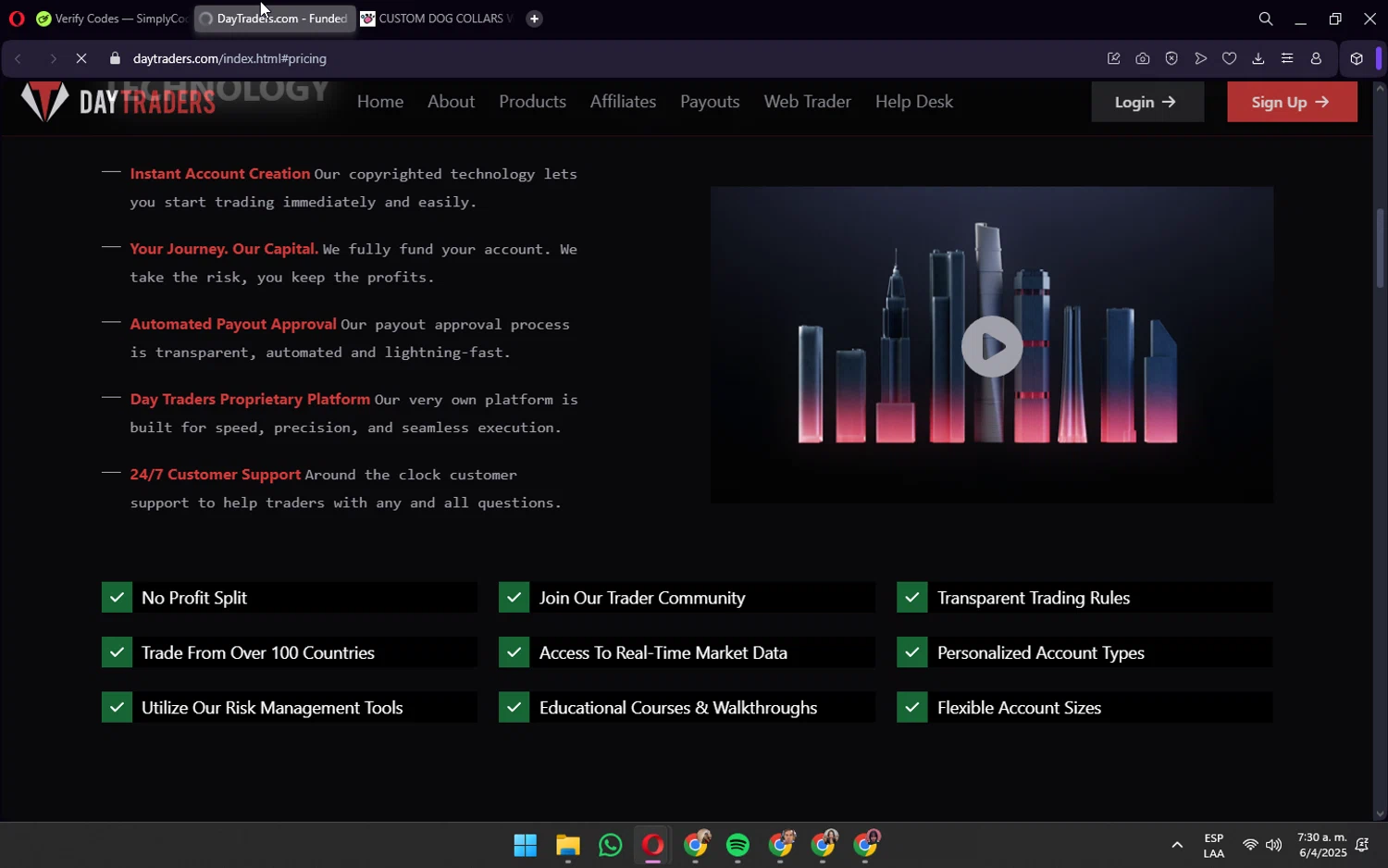The height and width of the screenshot is (868, 1388).
Task: Show hidden tray icons
Action: 1177,845
